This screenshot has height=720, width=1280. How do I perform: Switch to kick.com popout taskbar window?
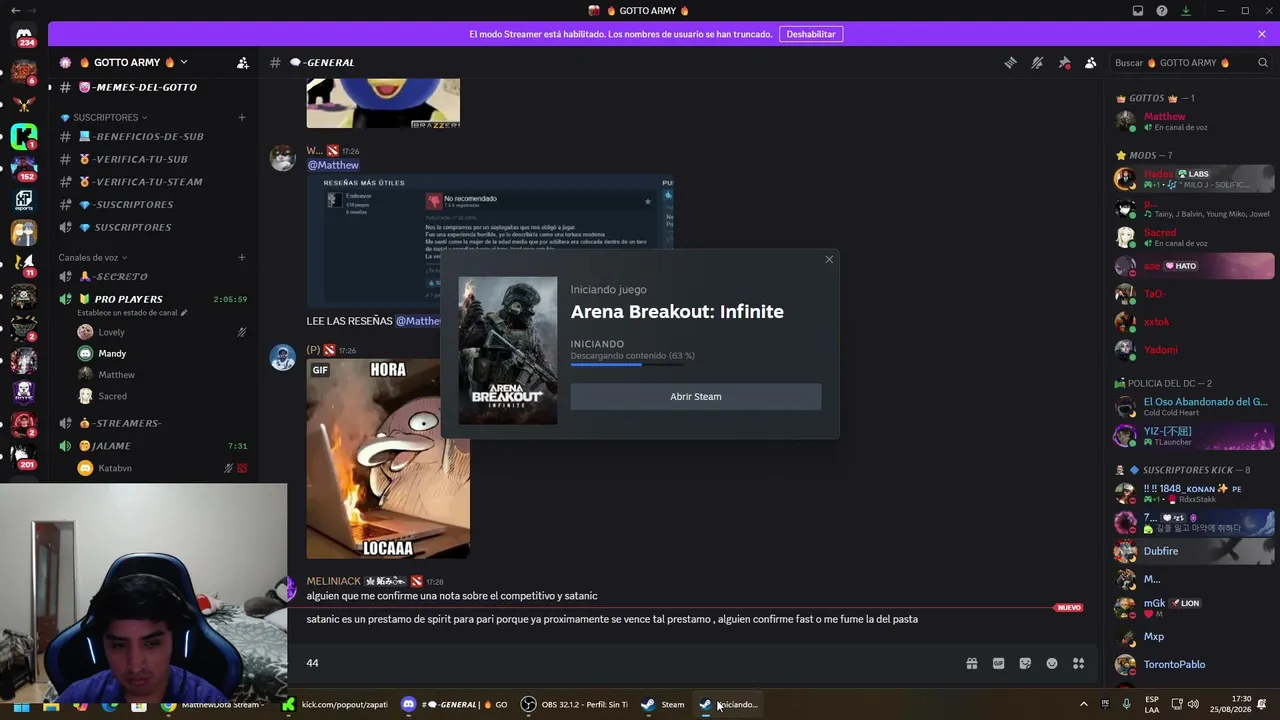point(335,705)
